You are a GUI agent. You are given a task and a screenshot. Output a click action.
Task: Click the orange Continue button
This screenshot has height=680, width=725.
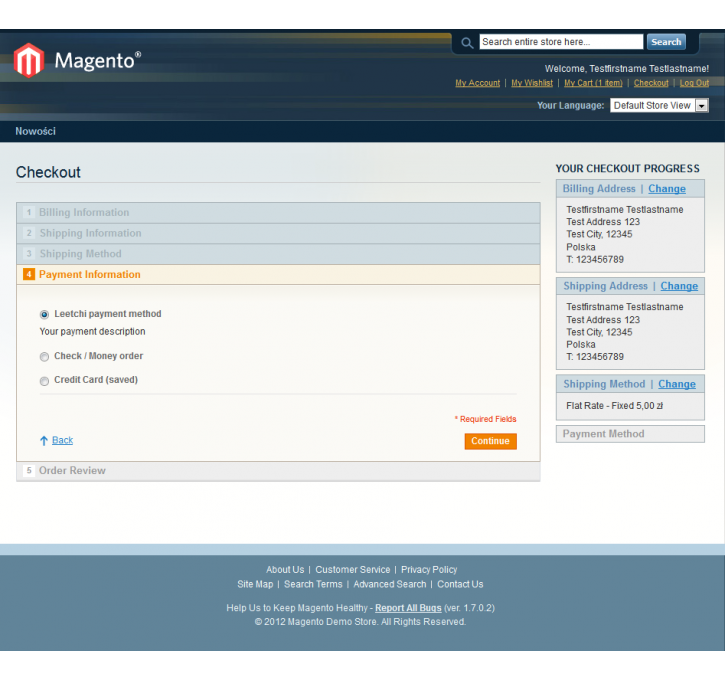[x=491, y=441]
